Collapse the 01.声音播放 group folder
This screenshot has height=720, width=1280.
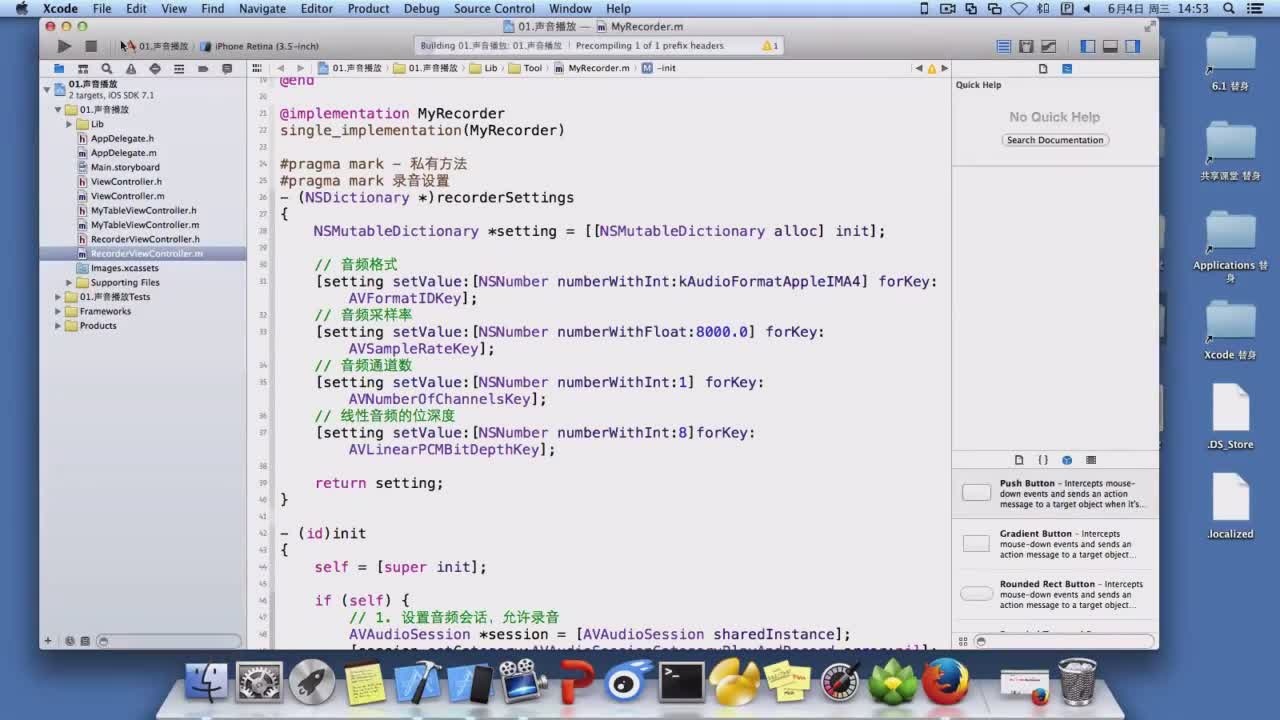[x=58, y=110]
